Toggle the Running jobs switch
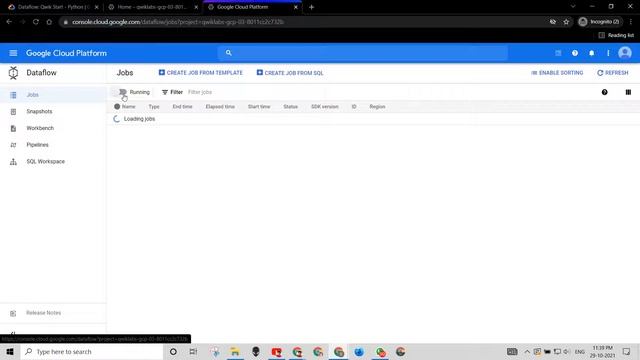This screenshot has width=640, height=360. [122, 92]
